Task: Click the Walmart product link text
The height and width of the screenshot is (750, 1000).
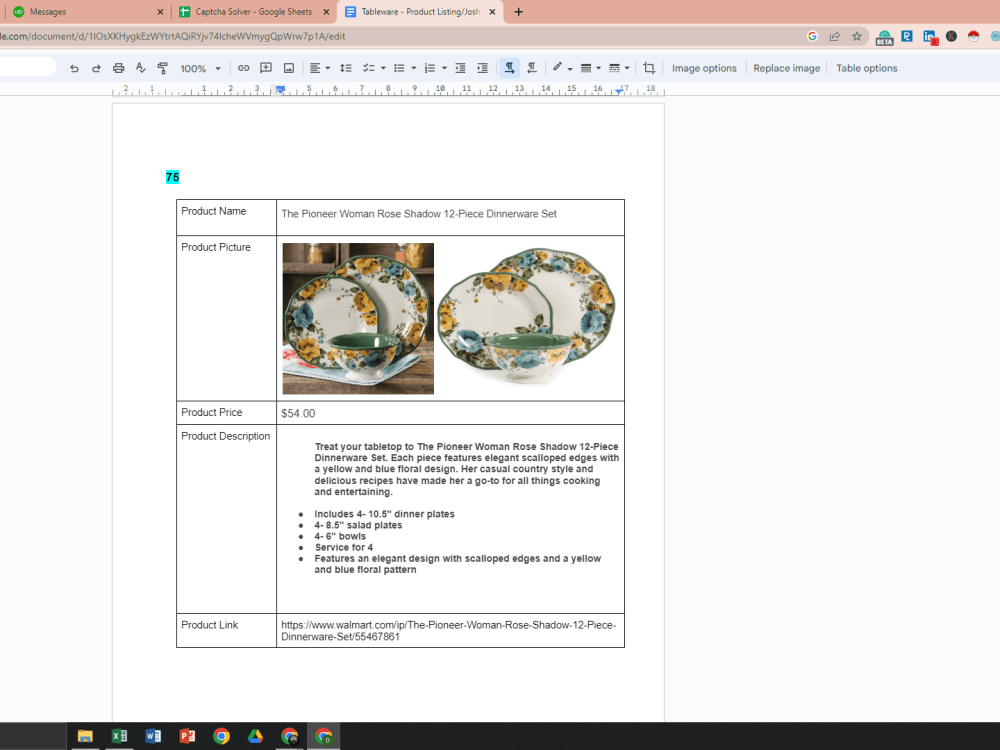Action: click(x=448, y=631)
